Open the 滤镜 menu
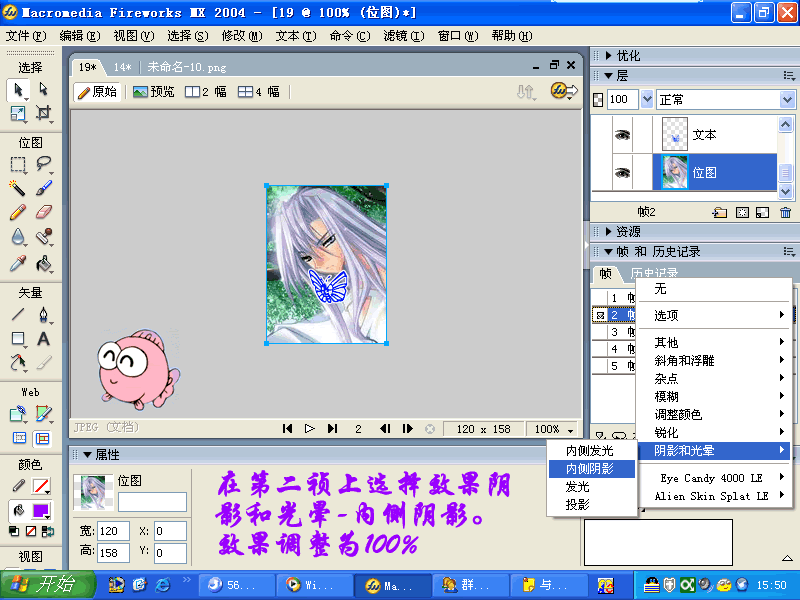Screen dimensions: 800x600 pyautogui.click(x=404, y=36)
